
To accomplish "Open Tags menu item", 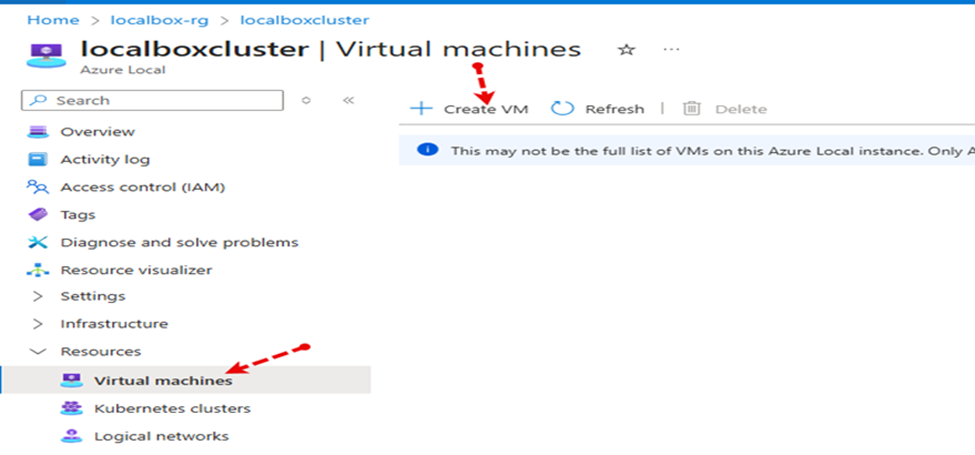I will pos(78,214).
